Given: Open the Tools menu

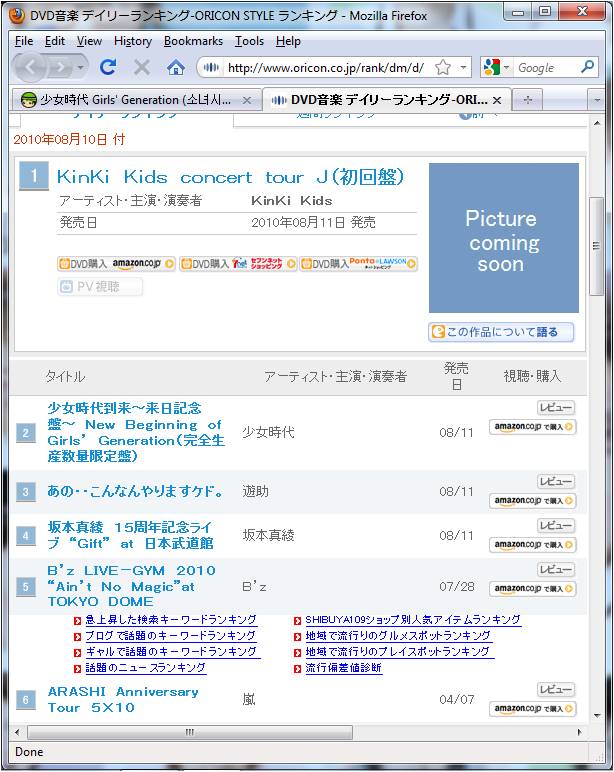Looking at the screenshot, I should click(249, 41).
